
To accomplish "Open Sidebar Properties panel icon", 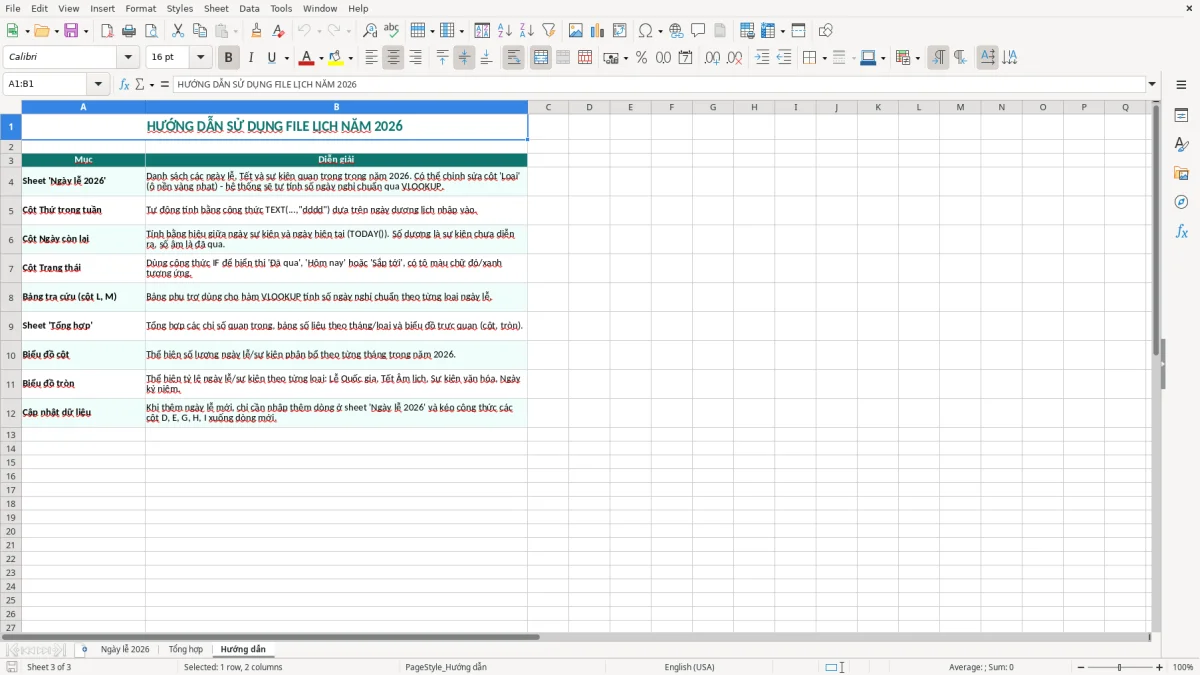I will click(x=1181, y=115).
